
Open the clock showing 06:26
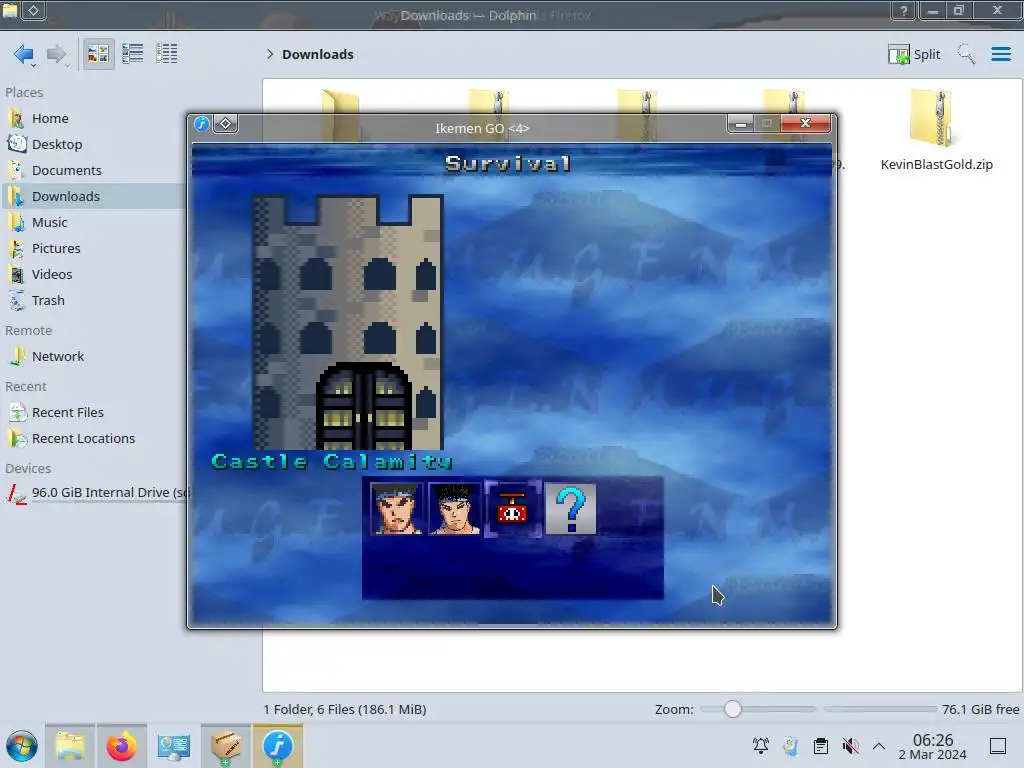(x=933, y=746)
